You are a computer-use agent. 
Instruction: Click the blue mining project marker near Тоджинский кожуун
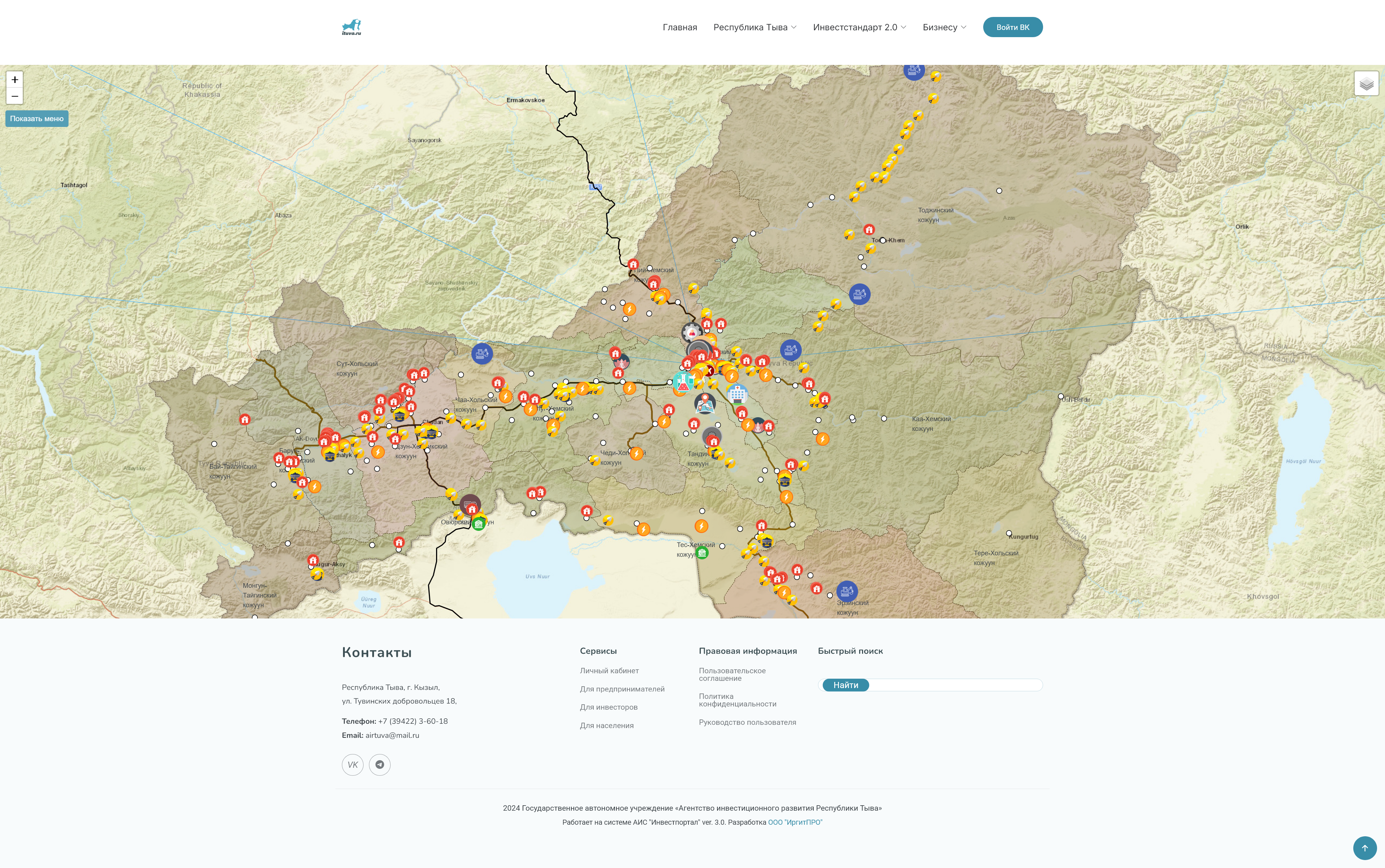point(859,294)
